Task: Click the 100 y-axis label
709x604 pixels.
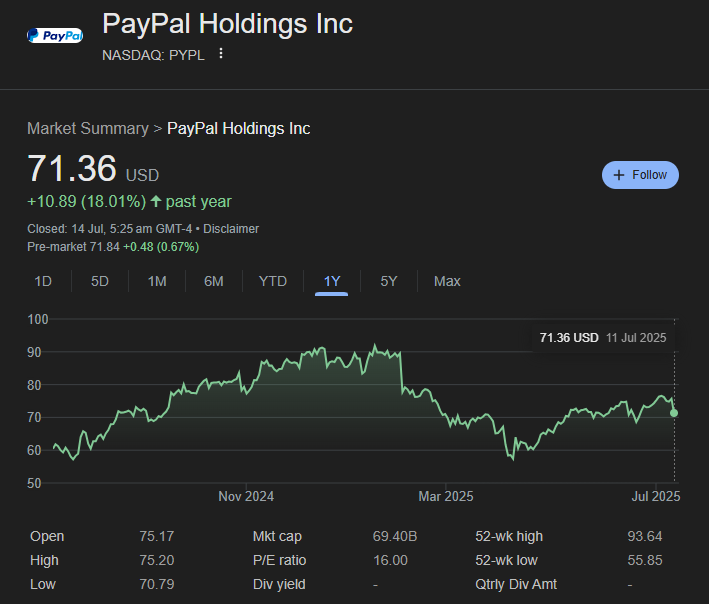Action: [38, 319]
